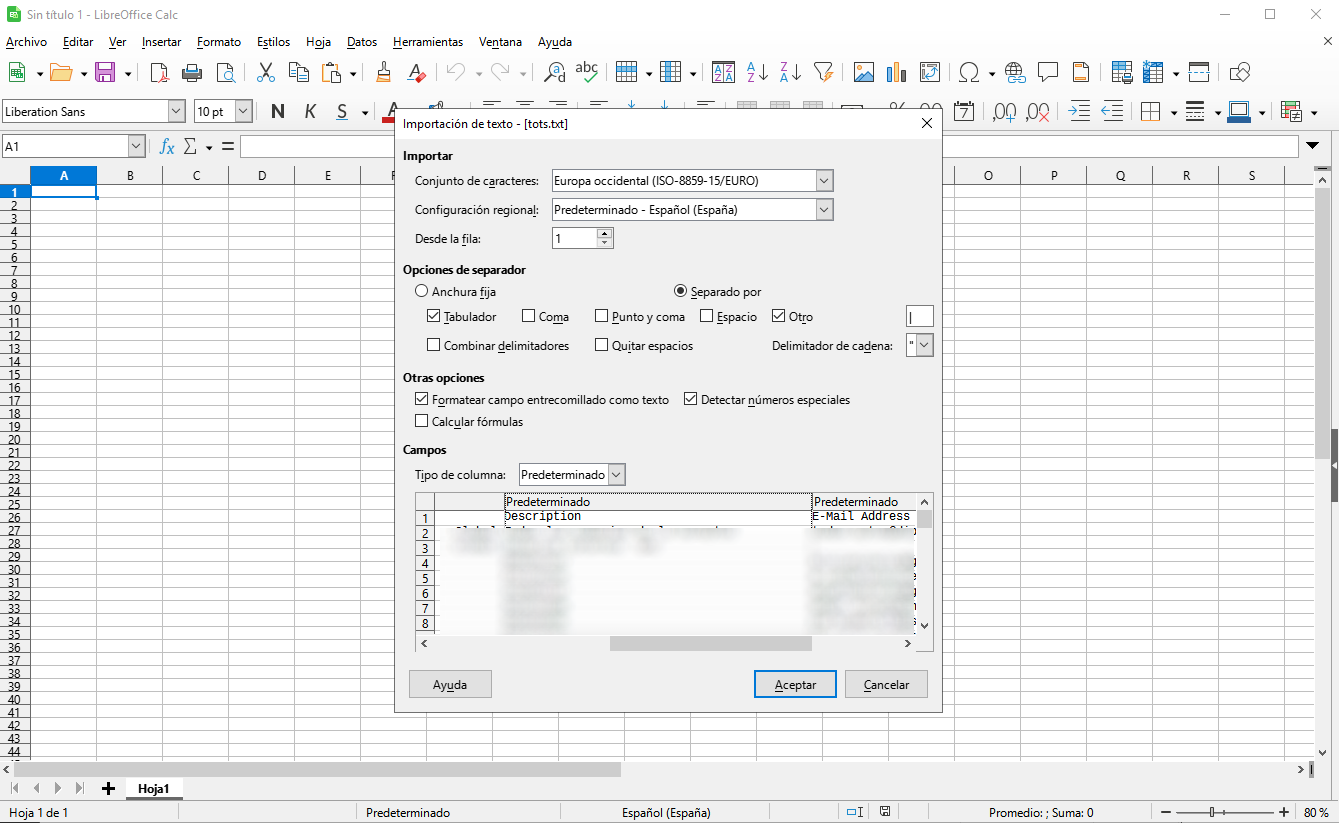
Task: Toggle Detectar números especiales checkbox
Action: tap(690, 399)
